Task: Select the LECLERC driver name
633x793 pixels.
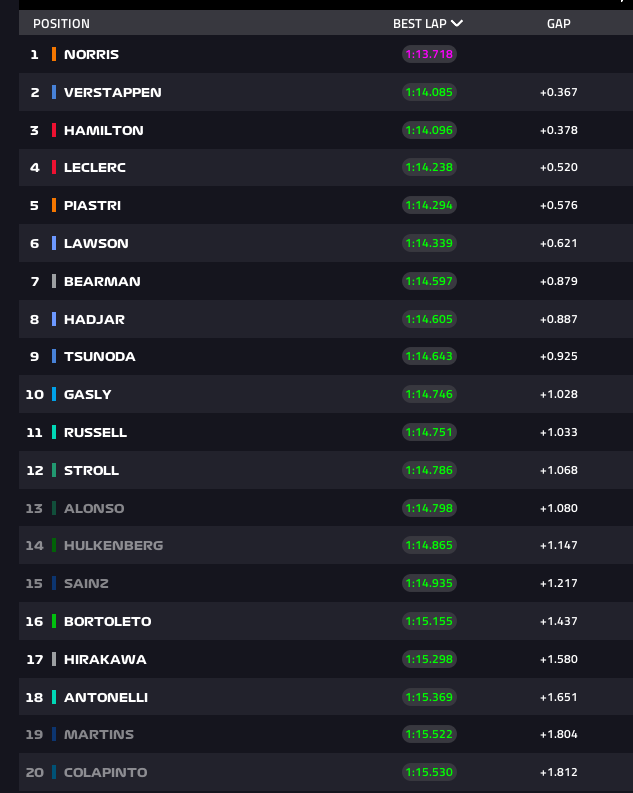Action: point(94,168)
